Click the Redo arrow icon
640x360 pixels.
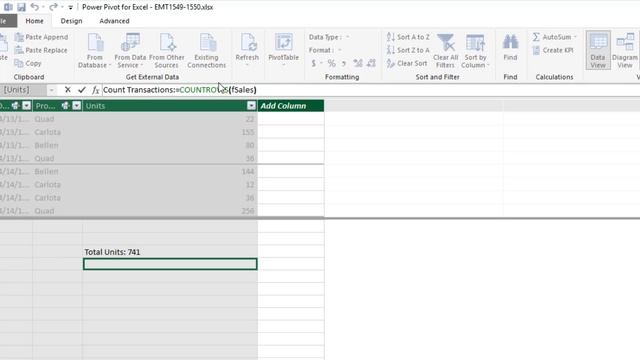click(x=53, y=7)
